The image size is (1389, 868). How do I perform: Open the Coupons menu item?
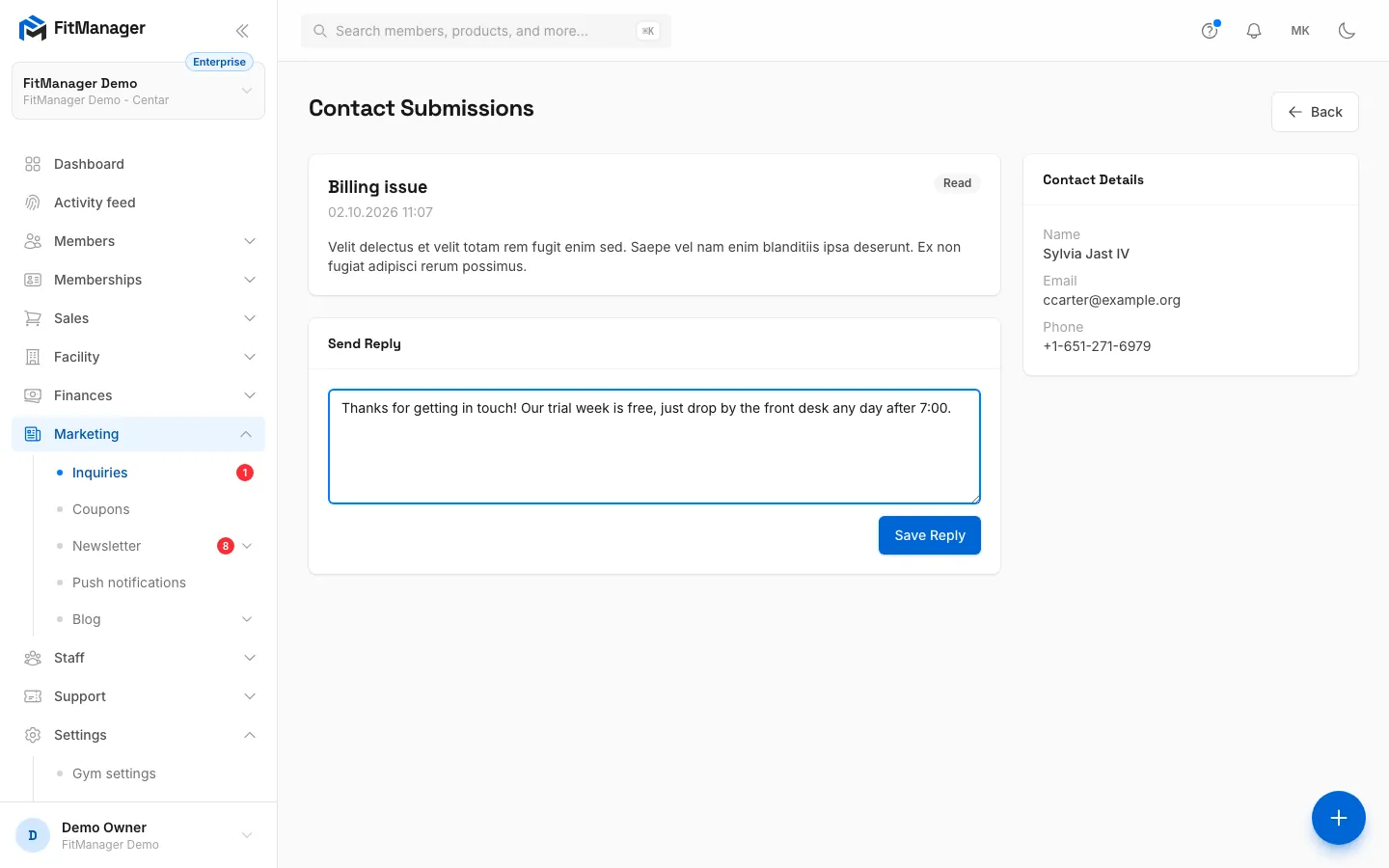coord(154,509)
